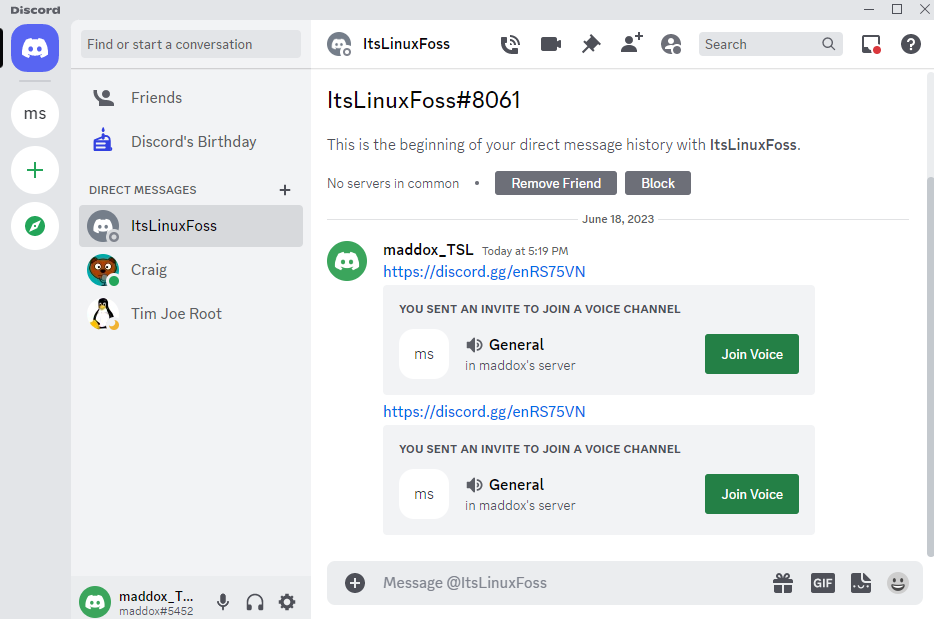Show pinned messages
The image size is (934, 619).
(591, 44)
